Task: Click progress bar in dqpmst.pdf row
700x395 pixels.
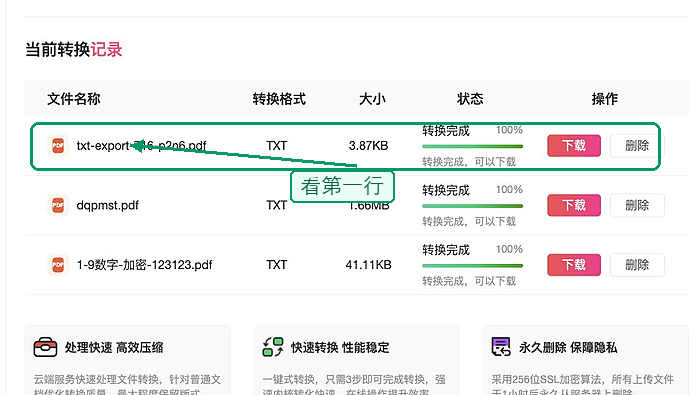Action: coord(472,206)
